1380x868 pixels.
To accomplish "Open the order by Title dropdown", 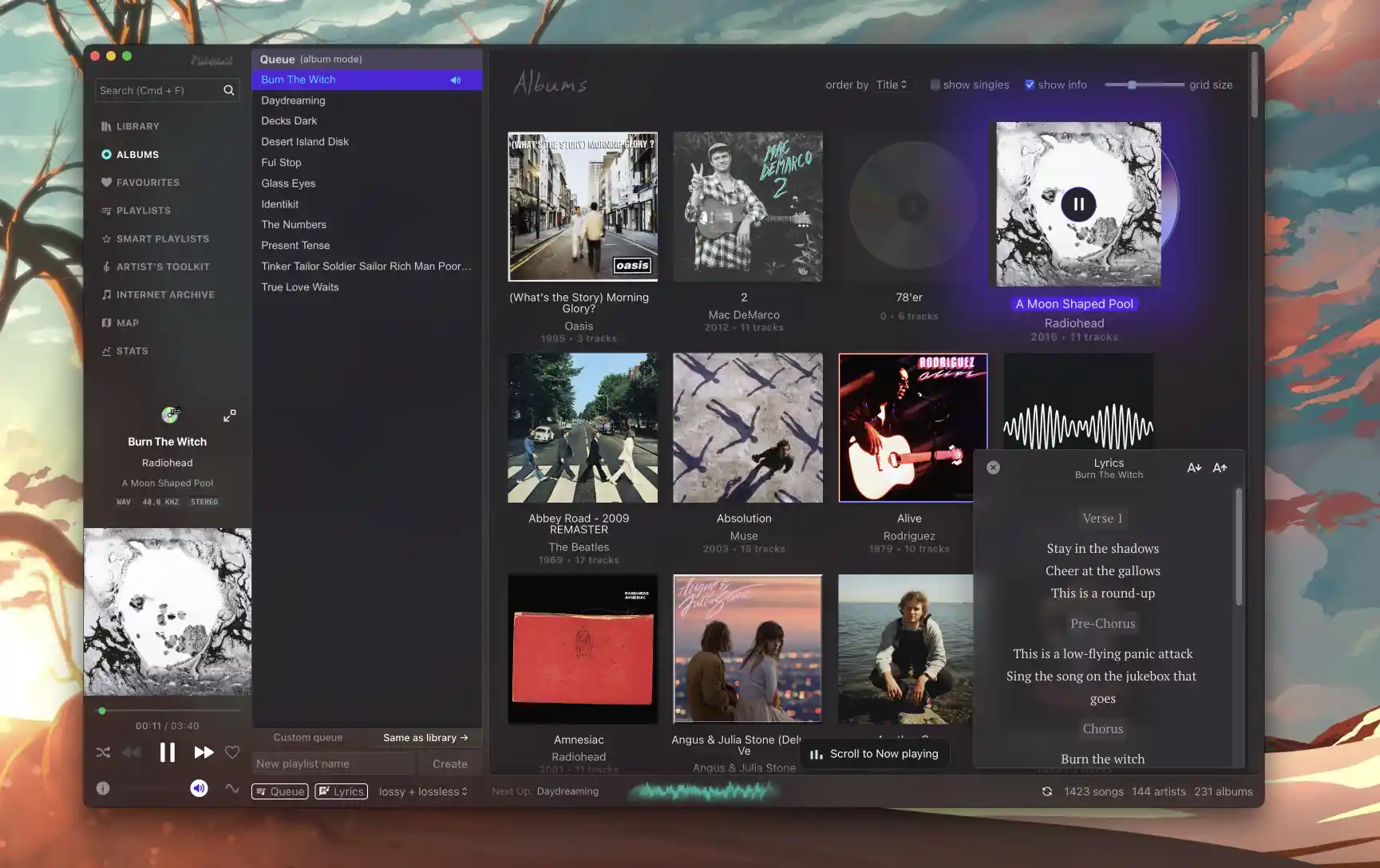I will (892, 85).
